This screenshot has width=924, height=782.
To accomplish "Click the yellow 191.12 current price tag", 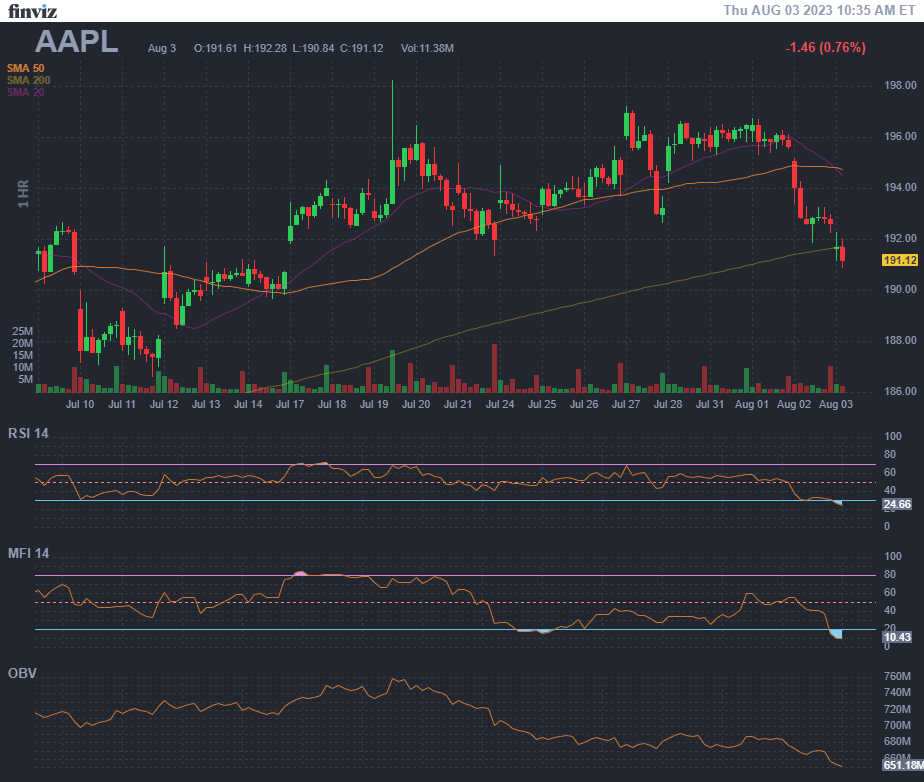I will tap(900, 260).
